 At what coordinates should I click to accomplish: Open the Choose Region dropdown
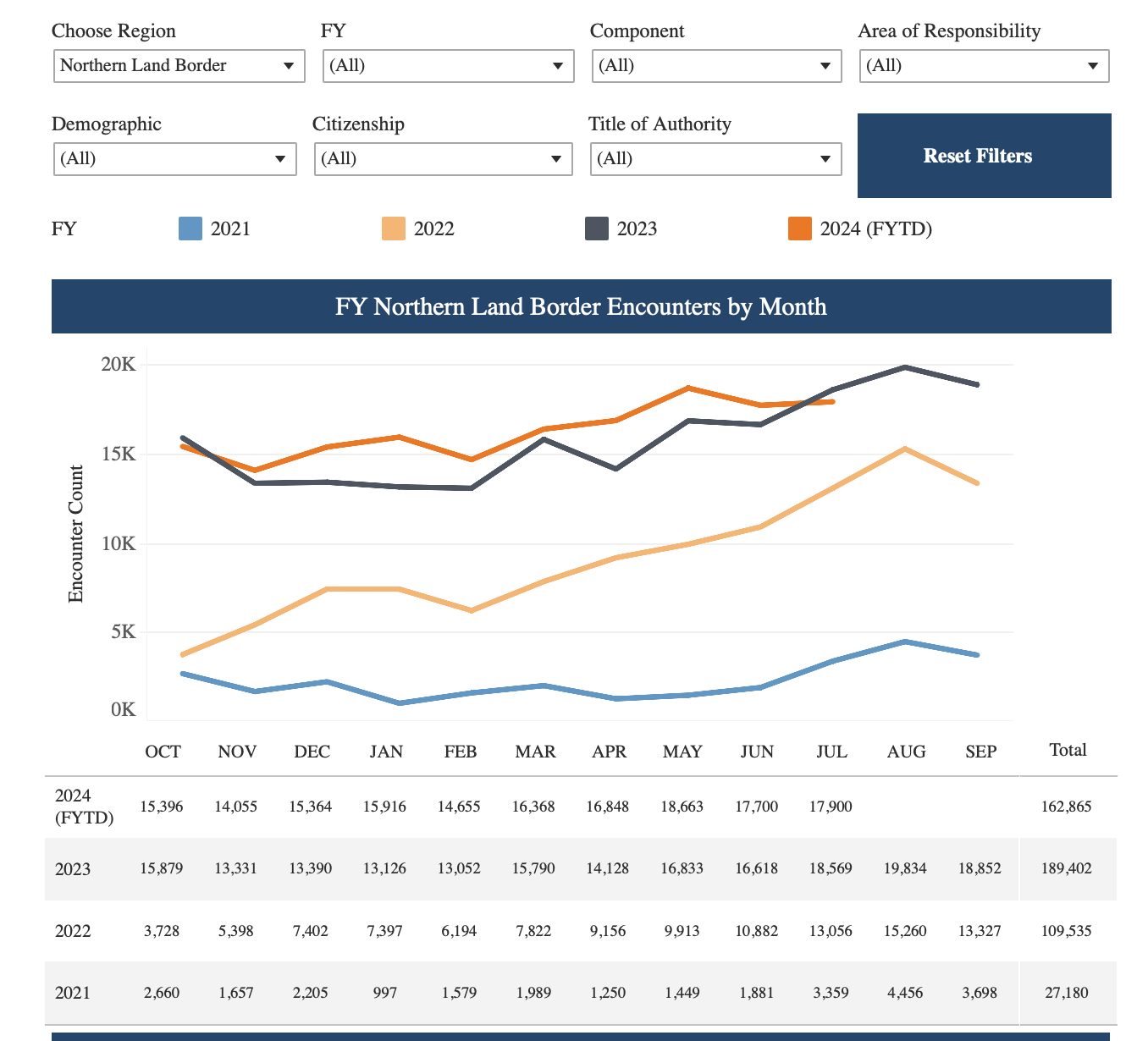point(179,66)
